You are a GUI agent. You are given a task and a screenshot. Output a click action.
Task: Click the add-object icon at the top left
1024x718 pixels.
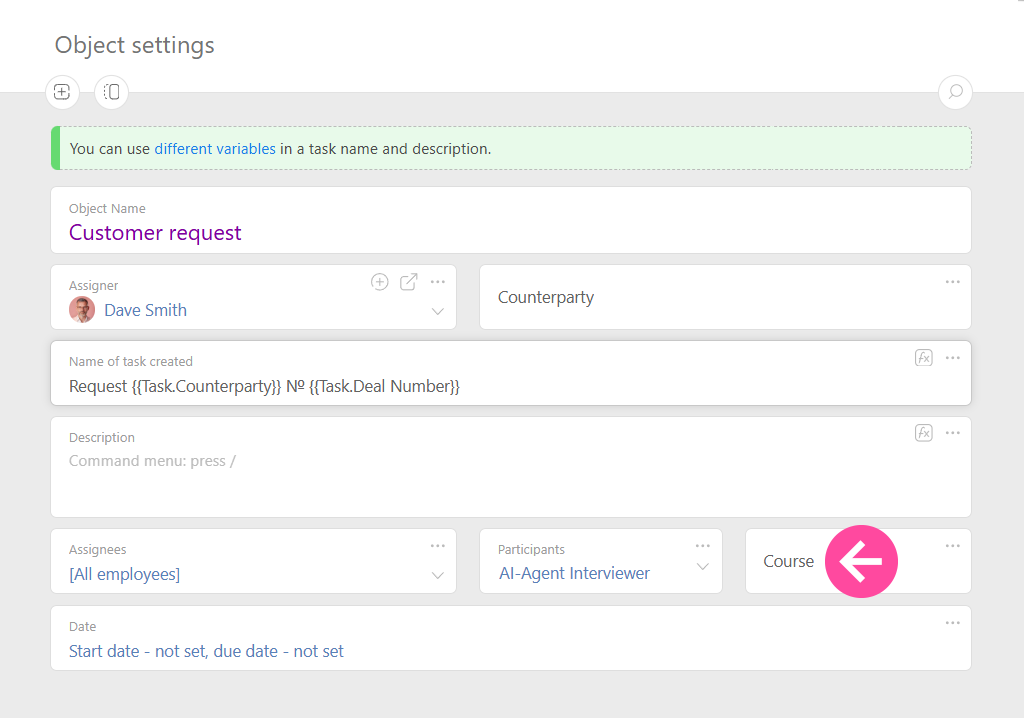(x=61, y=92)
